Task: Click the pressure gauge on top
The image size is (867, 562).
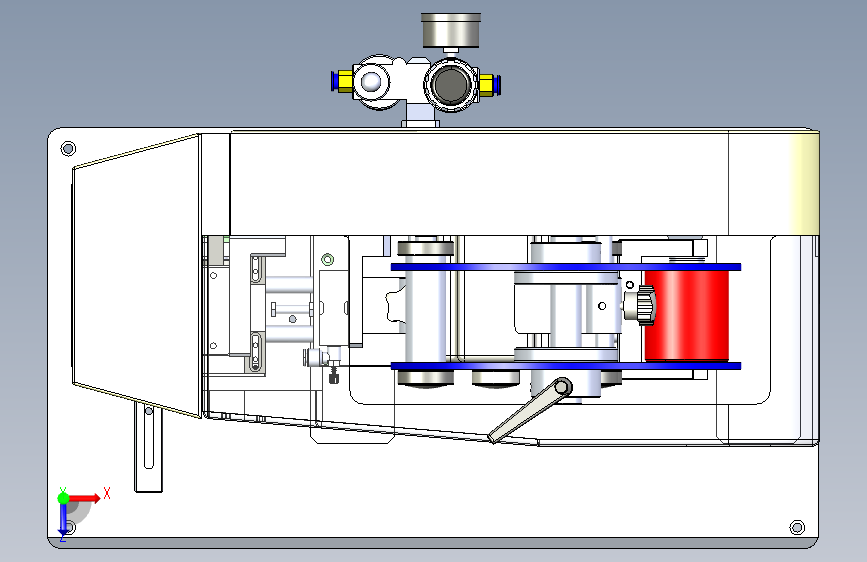Action: (x=451, y=30)
